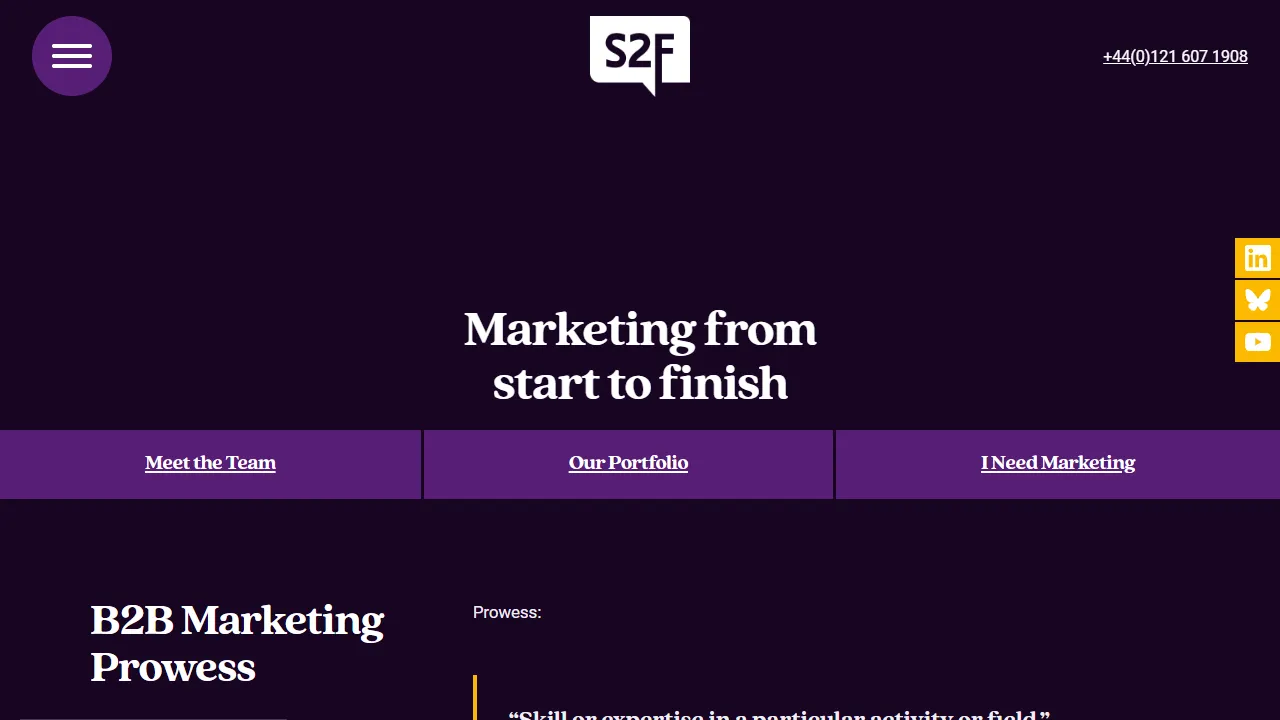Viewport: 1280px width, 720px height.
Task: Select the LinkedIn icon in the sidebar
Action: coord(1257,257)
